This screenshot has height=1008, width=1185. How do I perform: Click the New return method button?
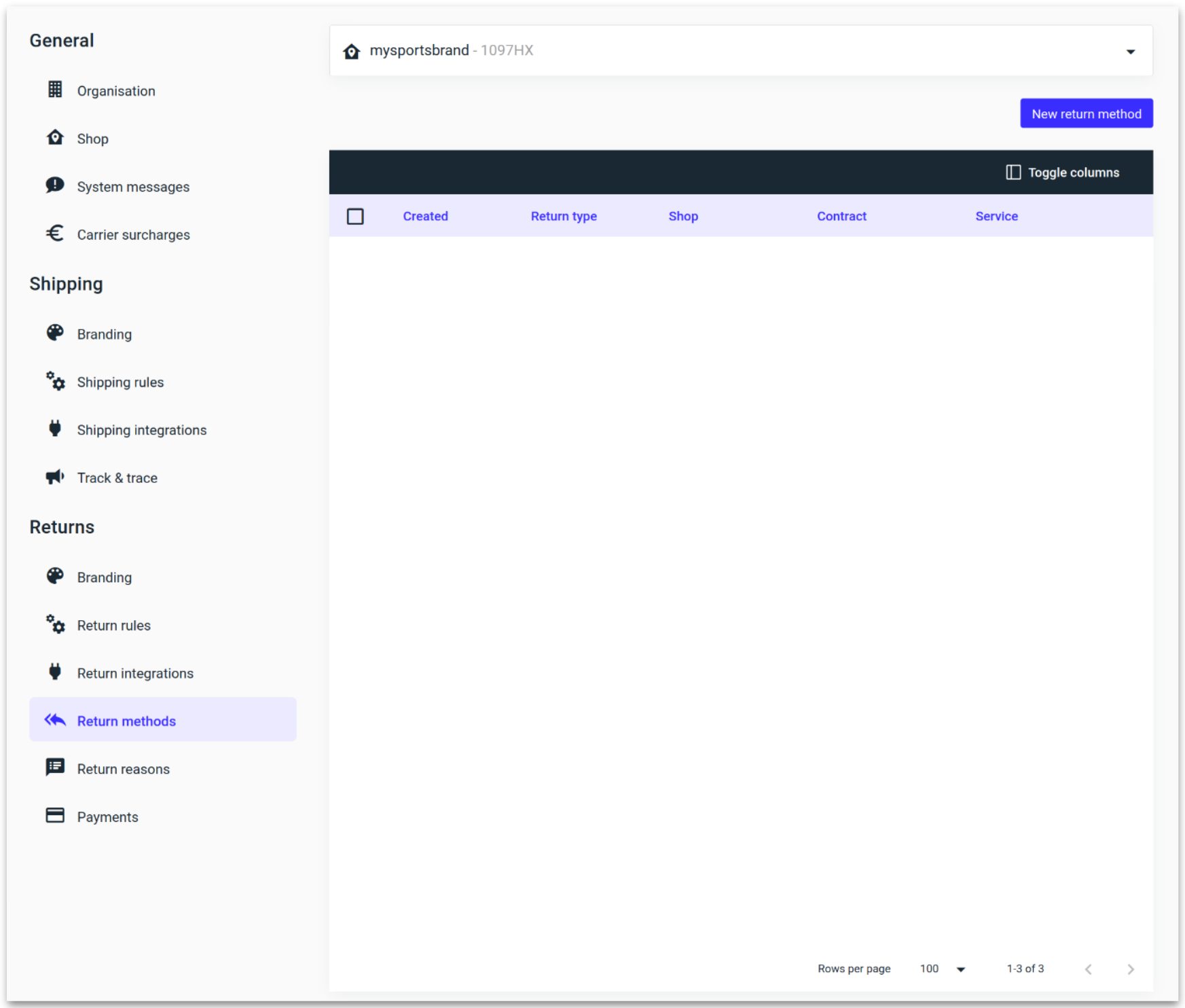tap(1086, 113)
